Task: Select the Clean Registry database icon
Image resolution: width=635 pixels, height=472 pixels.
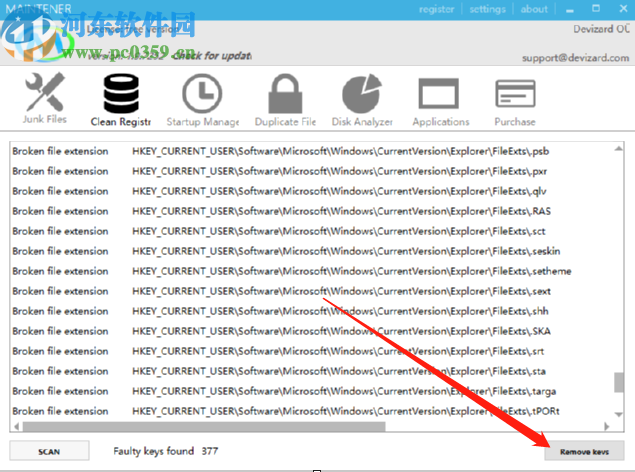Action: 121,93
